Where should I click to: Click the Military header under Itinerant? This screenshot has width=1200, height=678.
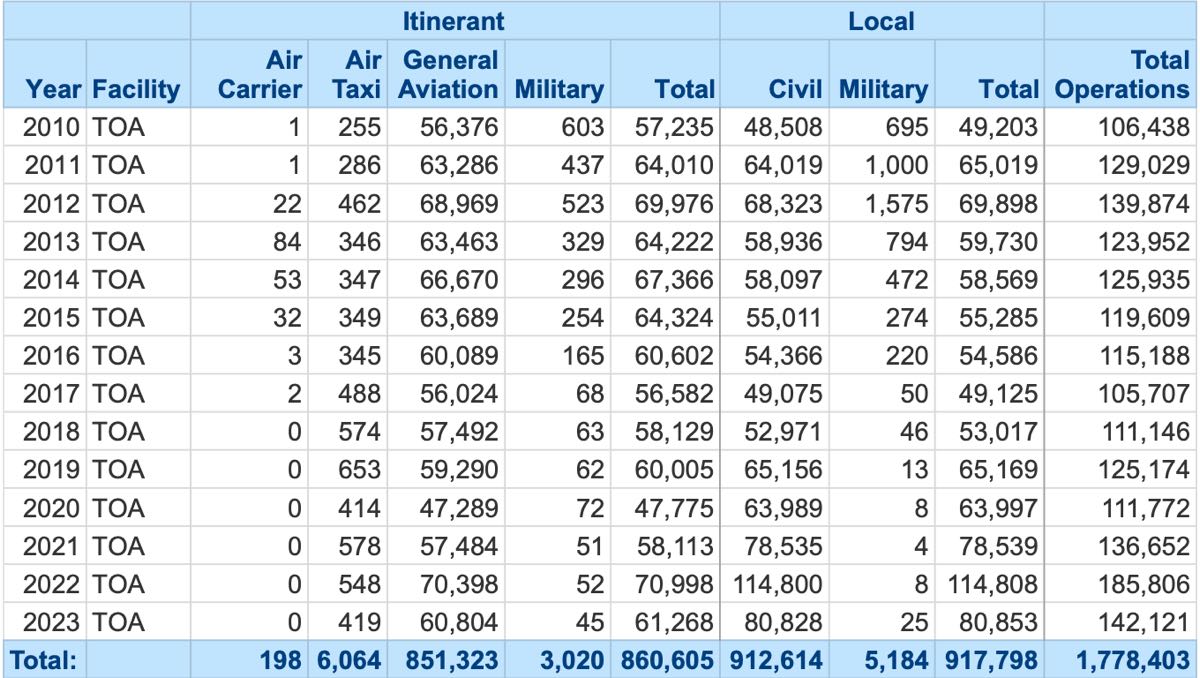click(559, 89)
